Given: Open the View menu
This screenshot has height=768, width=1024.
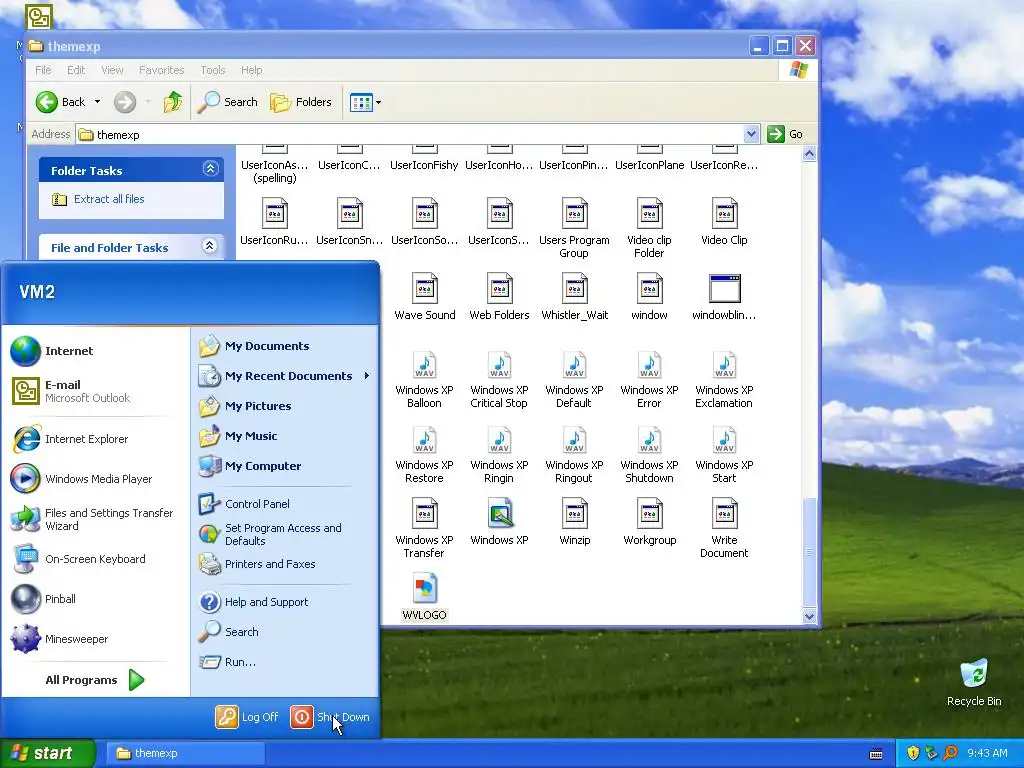Looking at the screenshot, I should (x=112, y=70).
